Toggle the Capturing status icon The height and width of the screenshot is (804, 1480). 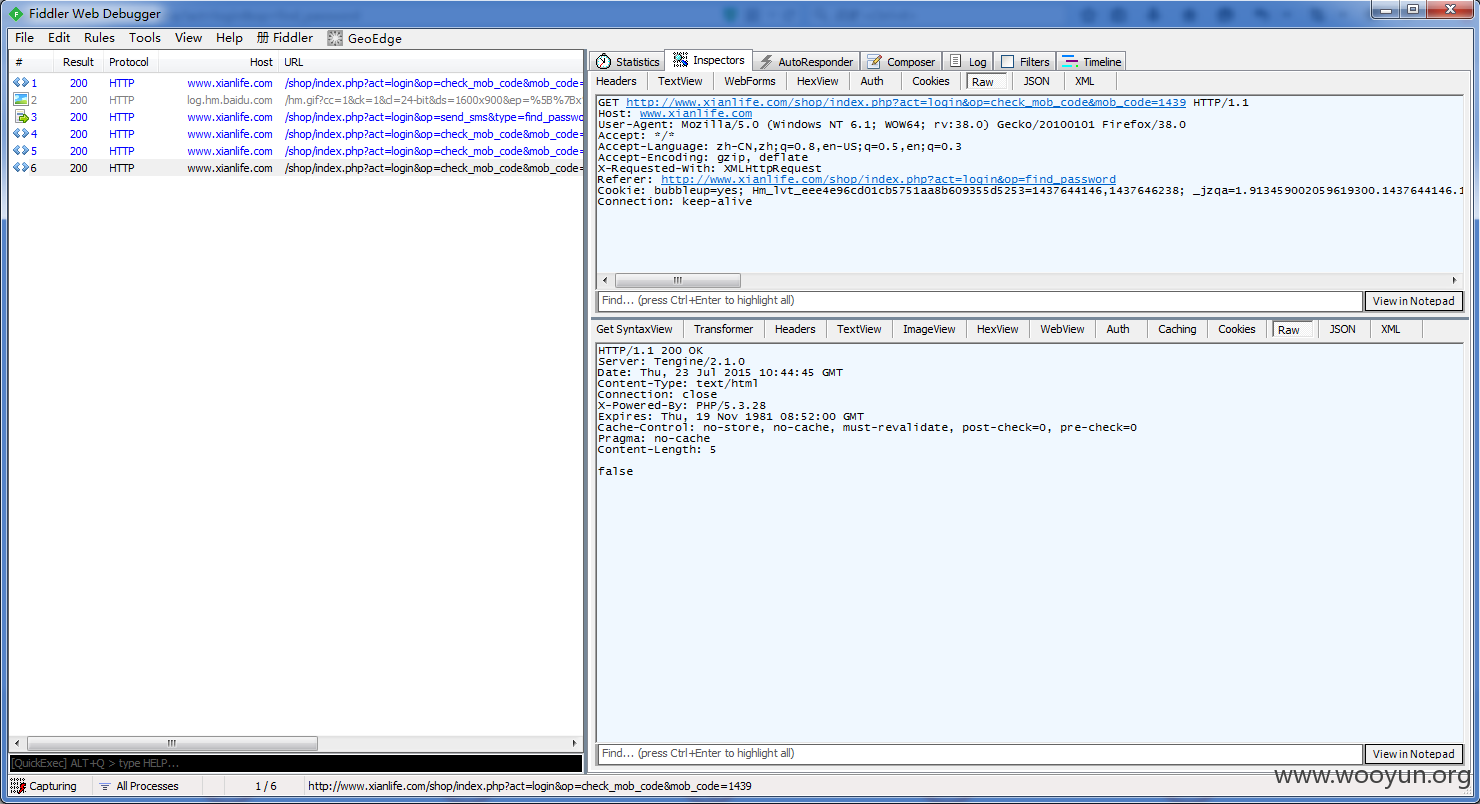click(x=18, y=786)
